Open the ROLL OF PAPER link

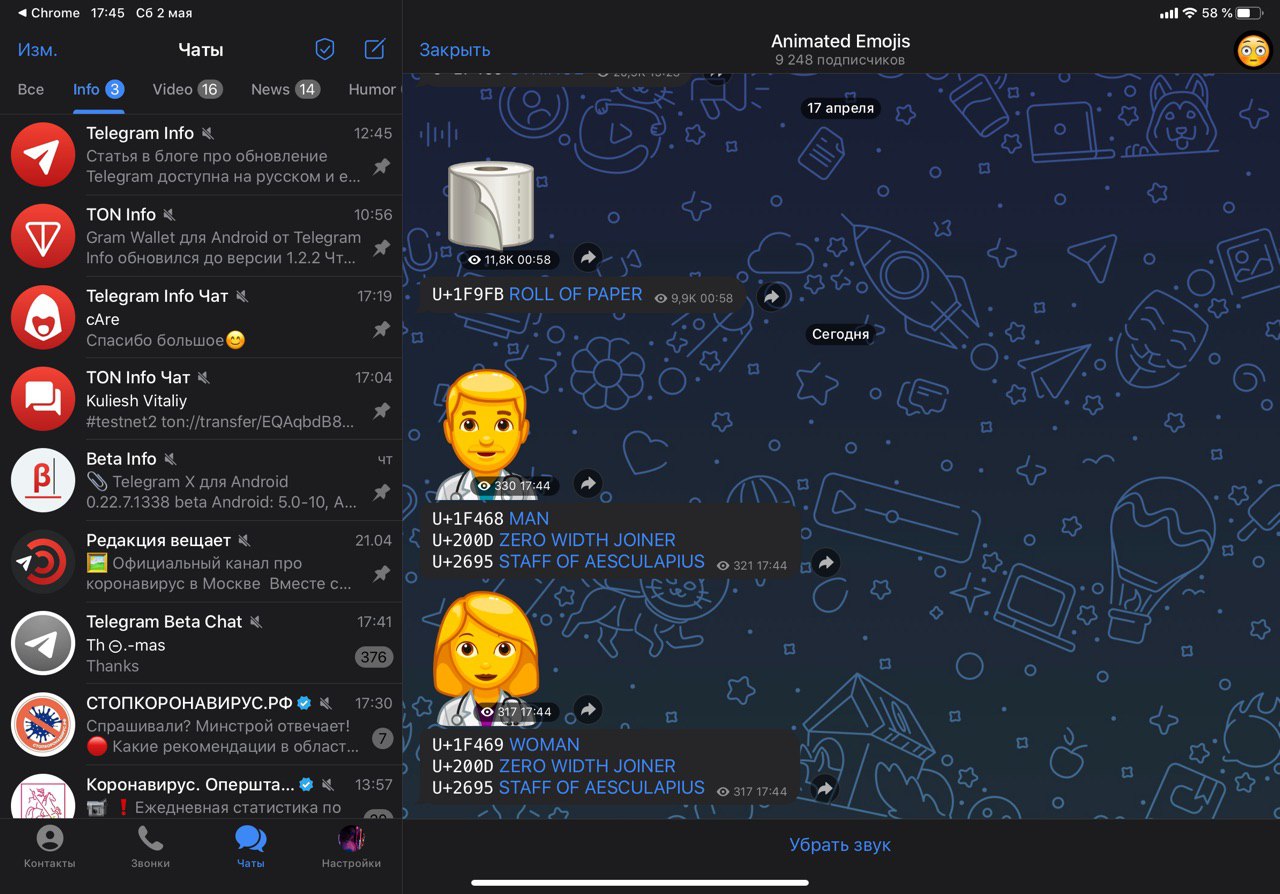[x=576, y=294]
